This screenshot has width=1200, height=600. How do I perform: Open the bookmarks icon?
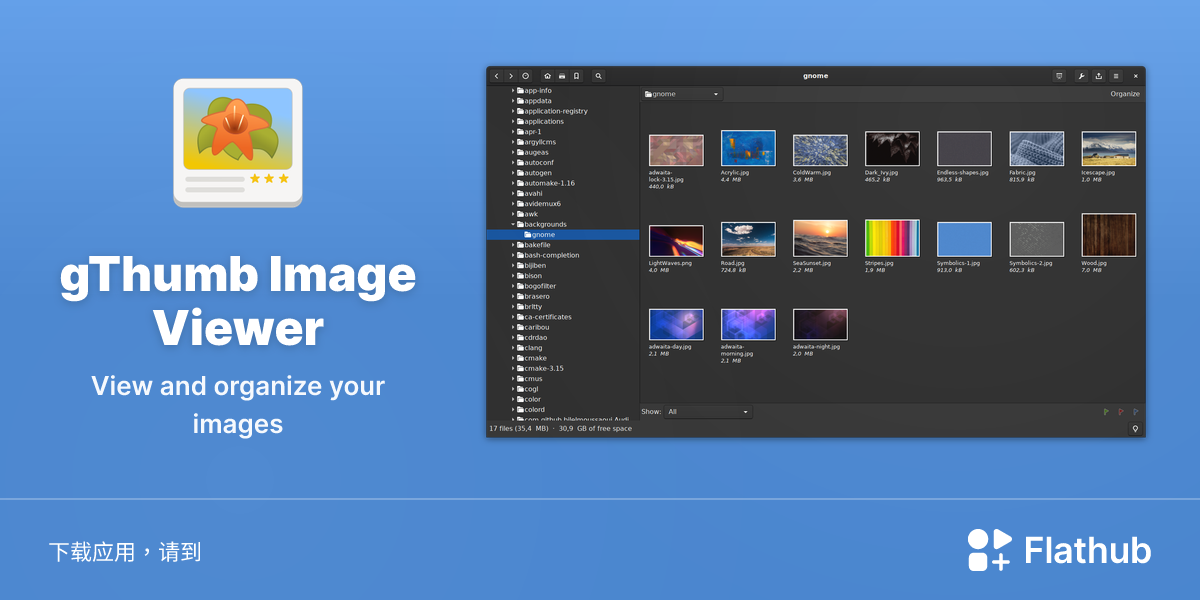[576, 76]
